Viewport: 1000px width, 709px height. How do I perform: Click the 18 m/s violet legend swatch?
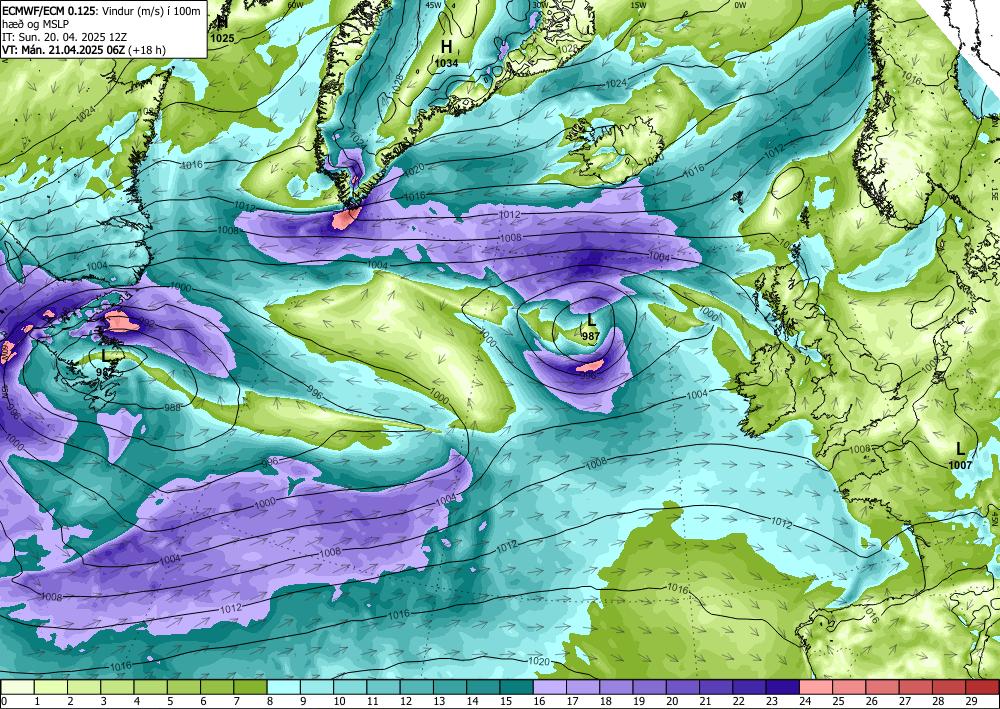[616, 687]
